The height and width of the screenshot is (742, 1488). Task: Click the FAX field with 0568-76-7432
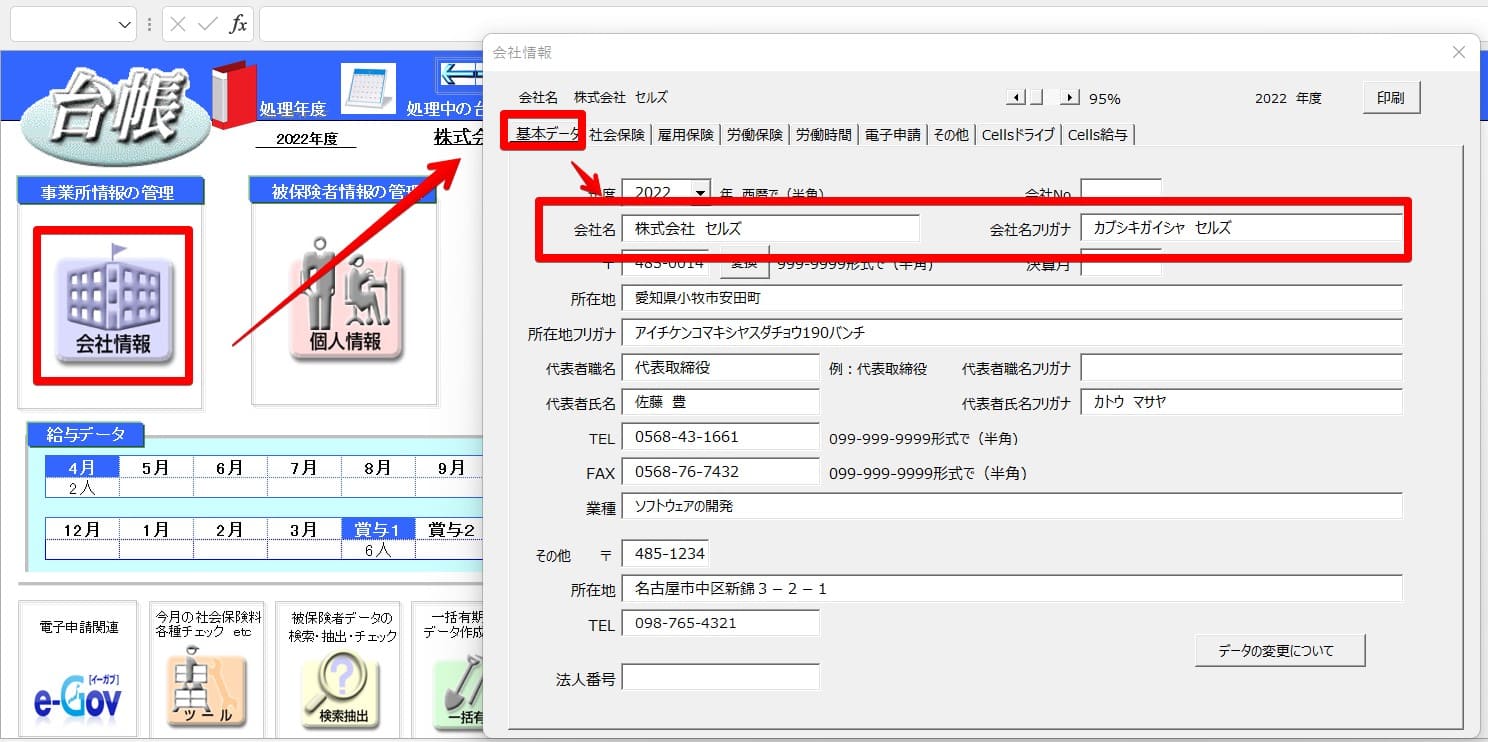(720, 472)
